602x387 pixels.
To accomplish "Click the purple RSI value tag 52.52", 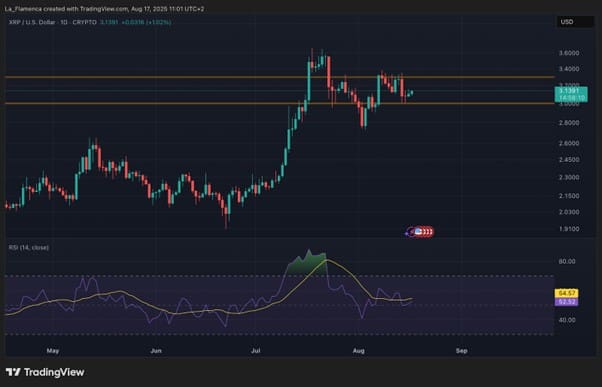I will point(567,302).
